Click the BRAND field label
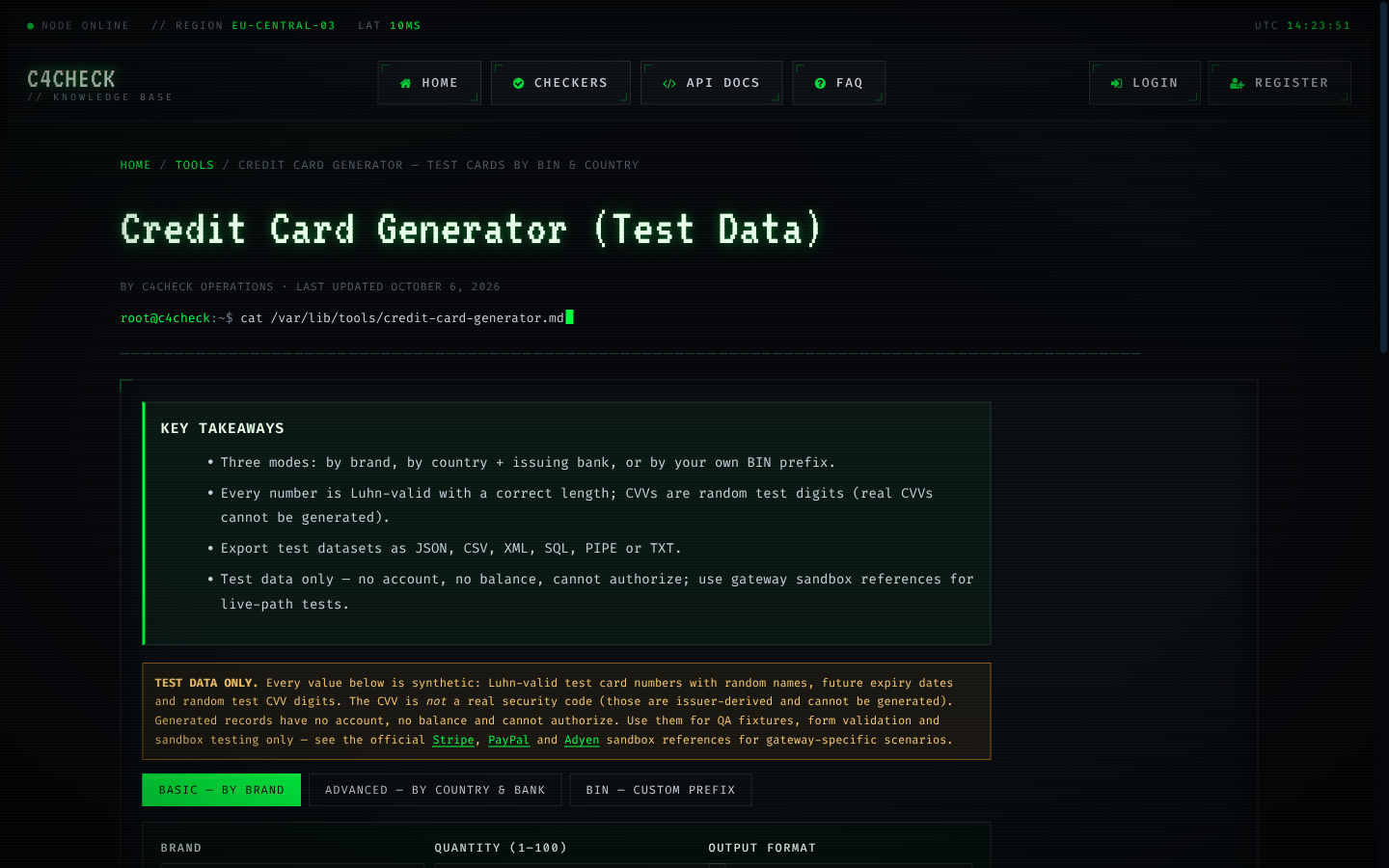Viewport: 1389px width, 868px height. tap(181, 848)
